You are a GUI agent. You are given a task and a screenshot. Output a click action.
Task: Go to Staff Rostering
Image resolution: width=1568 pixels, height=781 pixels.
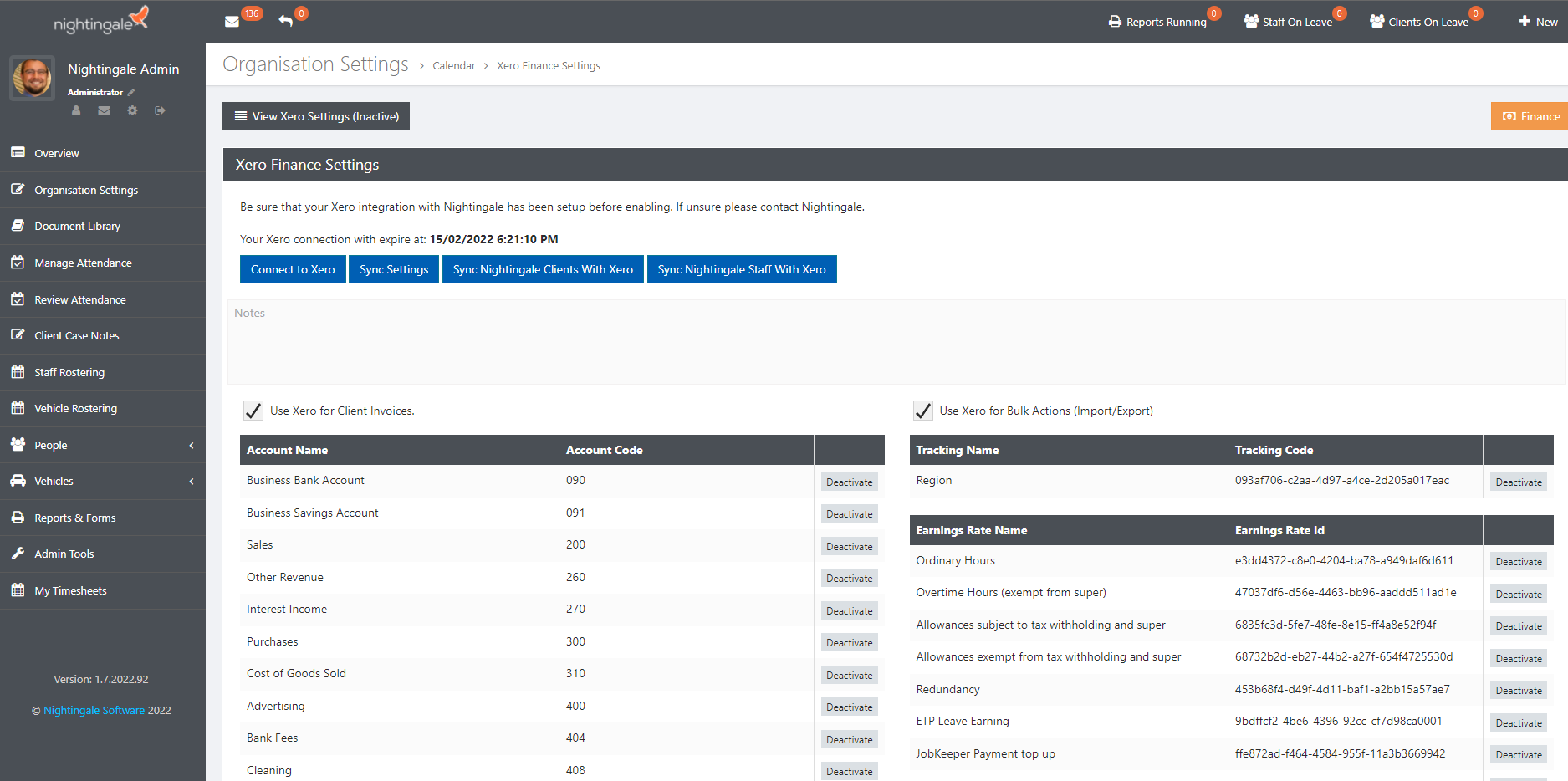(x=103, y=372)
